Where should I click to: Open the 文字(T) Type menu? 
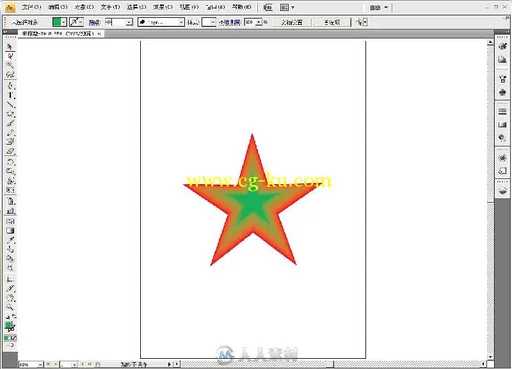(x=110, y=7)
